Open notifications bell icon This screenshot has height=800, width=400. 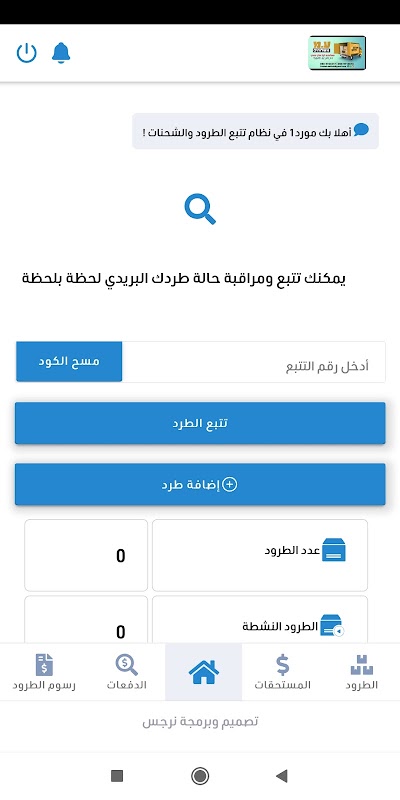(61, 53)
